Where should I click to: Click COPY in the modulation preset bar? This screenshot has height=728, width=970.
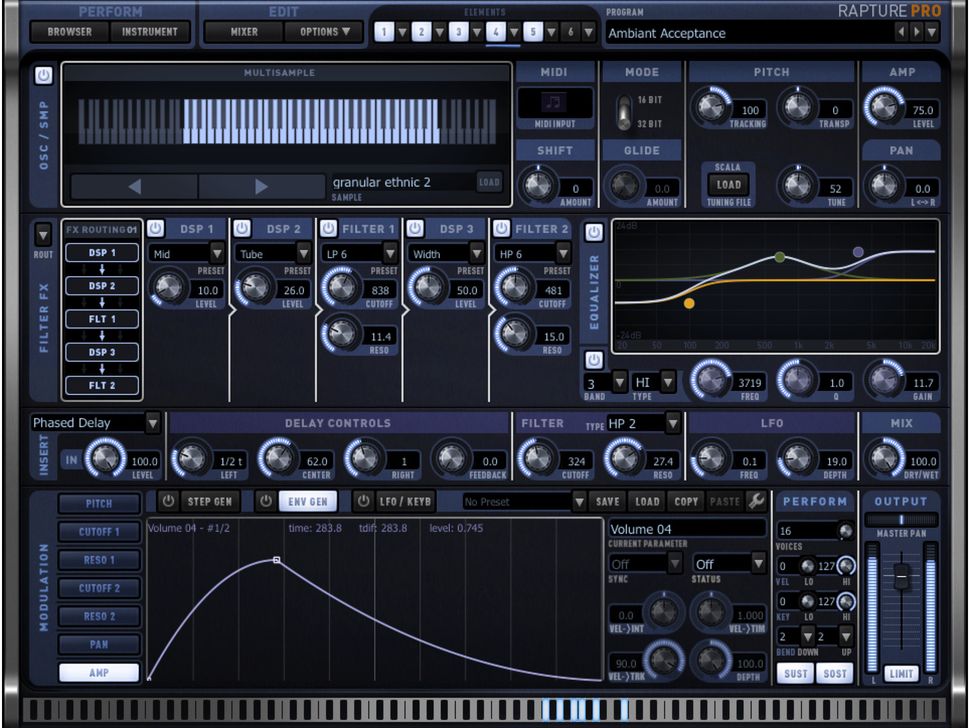click(x=687, y=502)
